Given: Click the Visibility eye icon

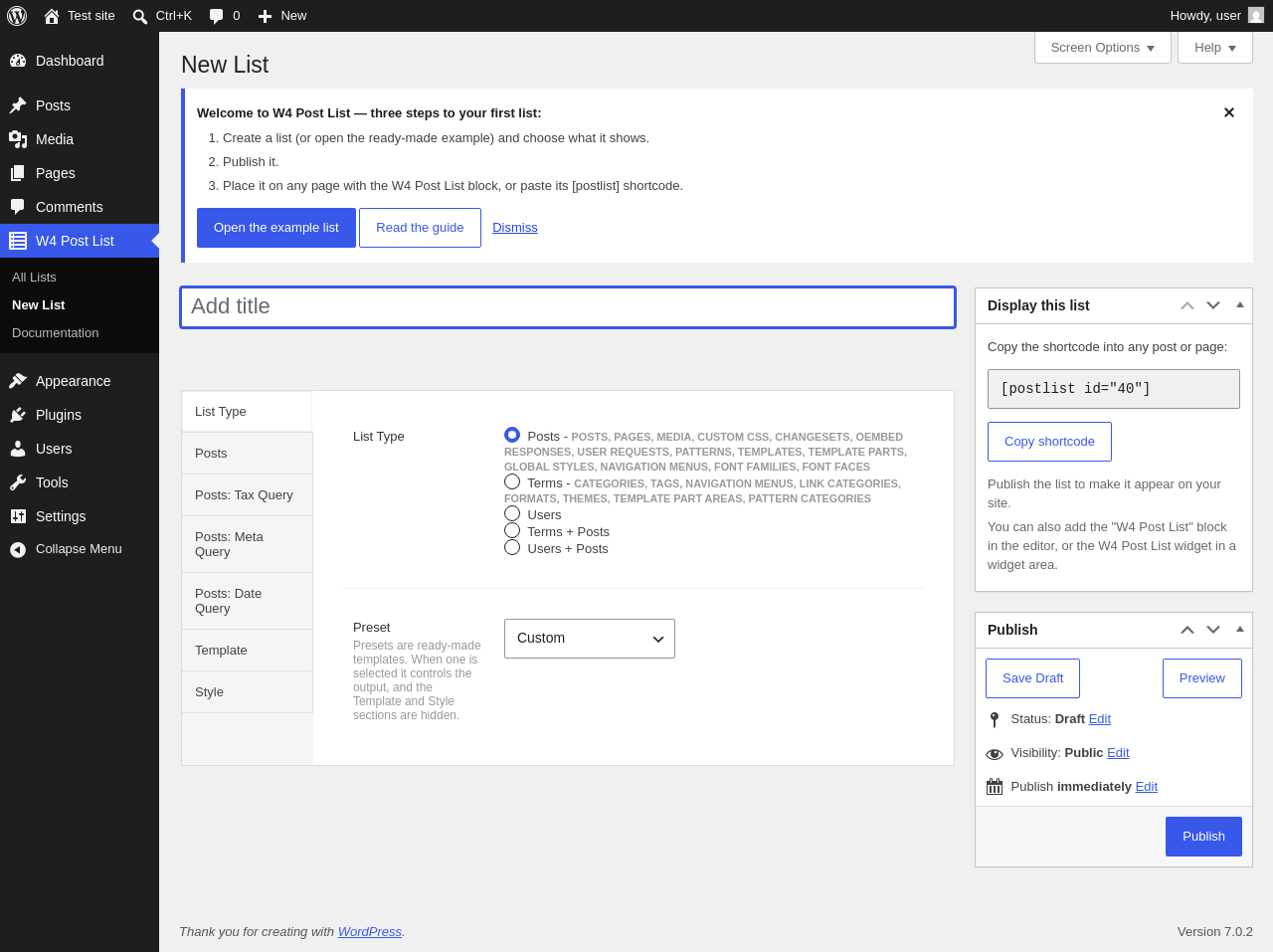Looking at the screenshot, I should 995,754.
